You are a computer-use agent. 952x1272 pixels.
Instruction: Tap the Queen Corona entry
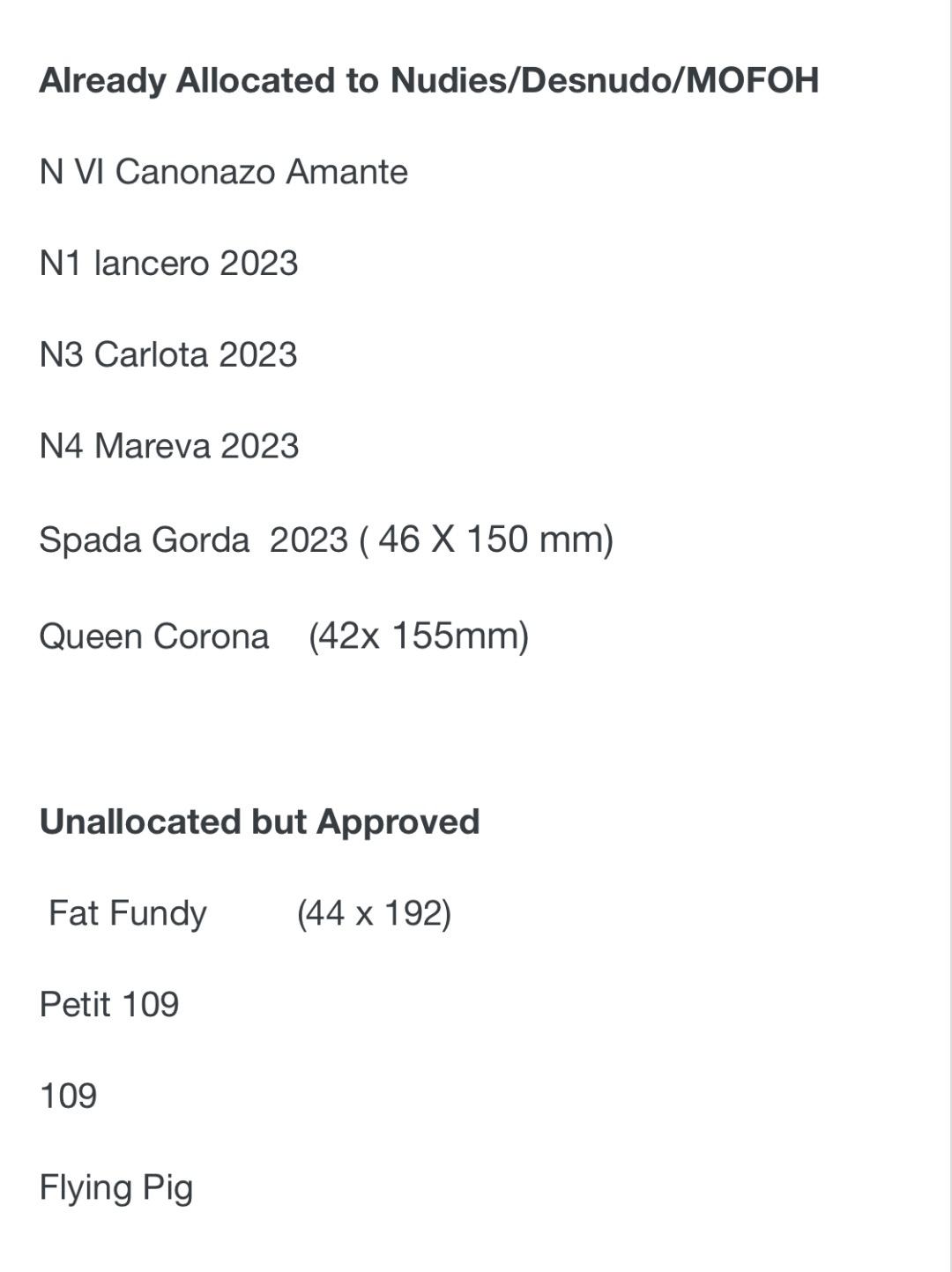154,636
